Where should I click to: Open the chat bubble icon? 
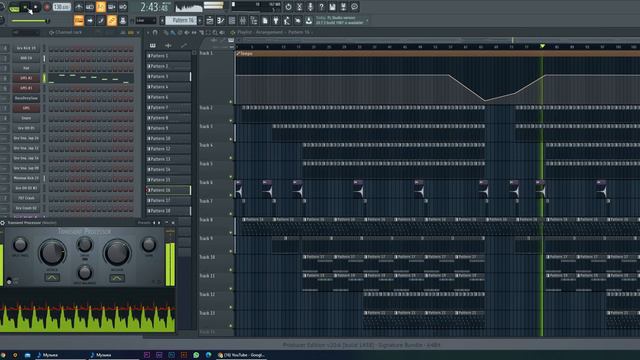[x=354, y=7]
